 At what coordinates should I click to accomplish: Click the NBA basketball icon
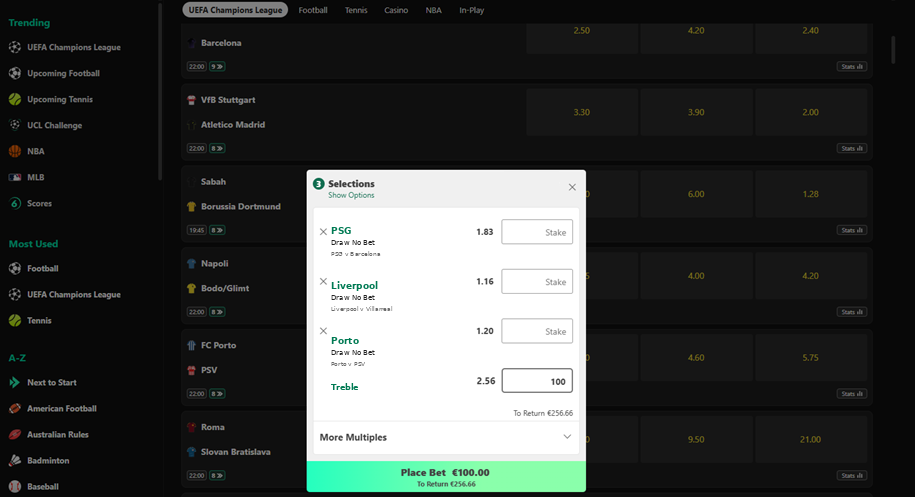(15, 151)
